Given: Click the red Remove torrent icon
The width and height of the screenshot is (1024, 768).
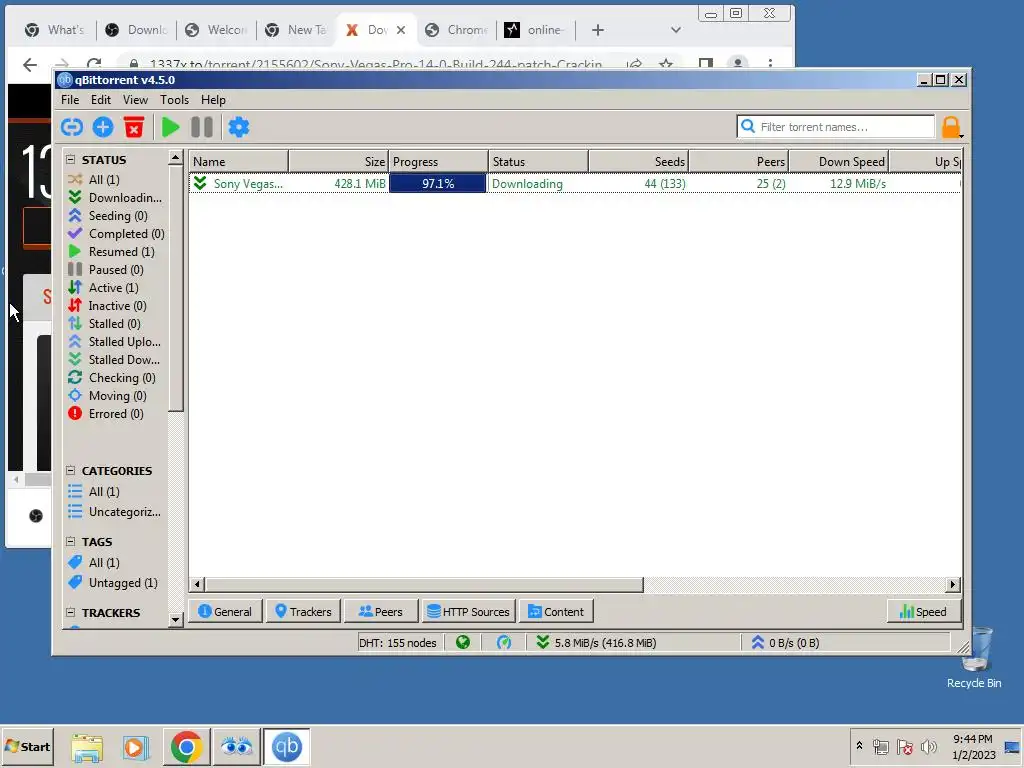Looking at the screenshot, I should pos(134,127).
